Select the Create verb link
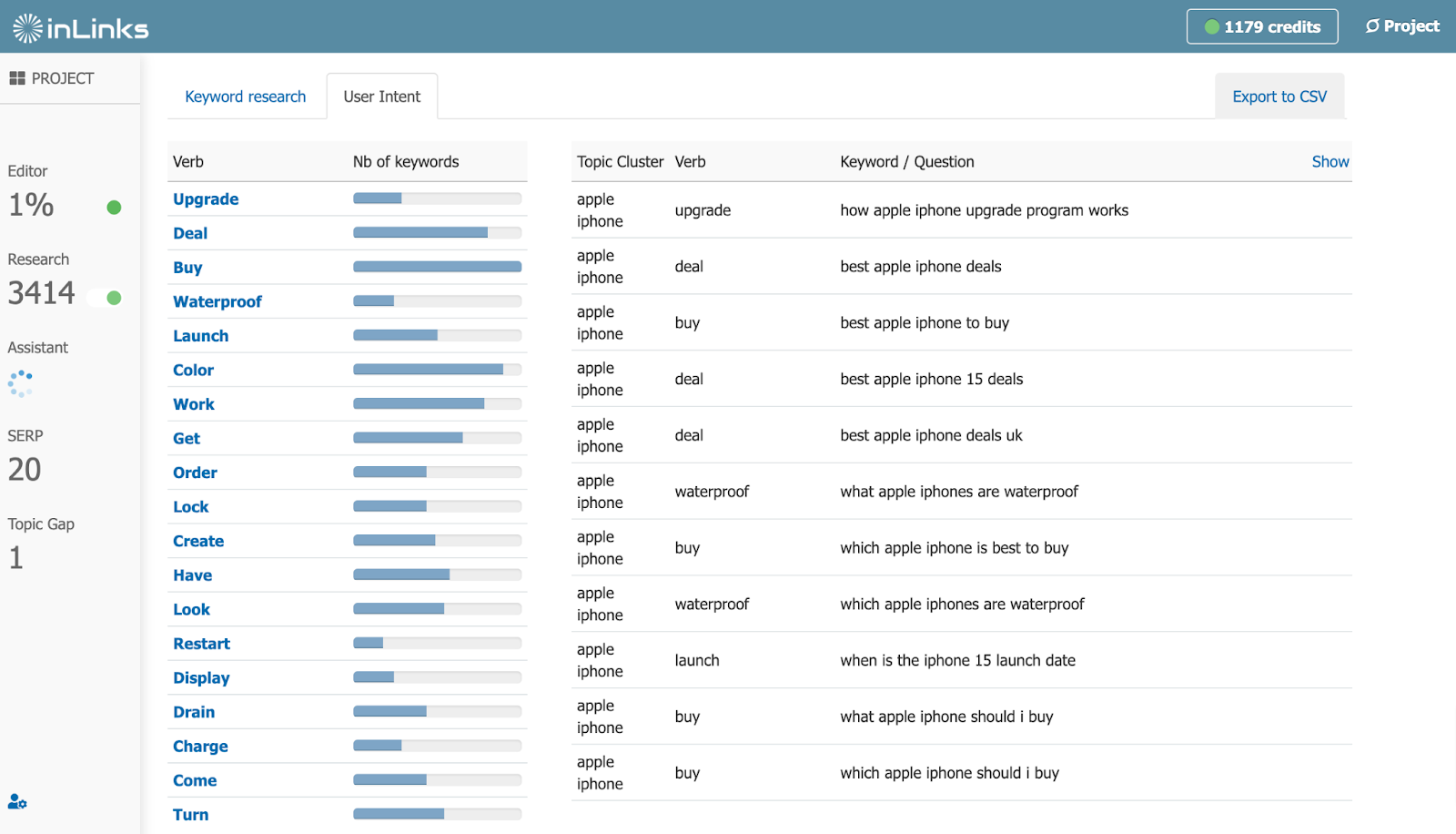 pyautogui.click(x=198, y=541)
